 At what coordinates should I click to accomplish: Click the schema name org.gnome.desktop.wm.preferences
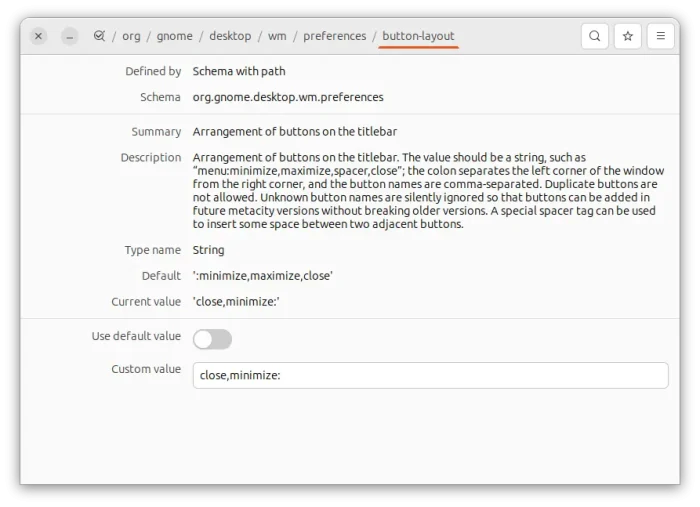[x=288, y=97]
